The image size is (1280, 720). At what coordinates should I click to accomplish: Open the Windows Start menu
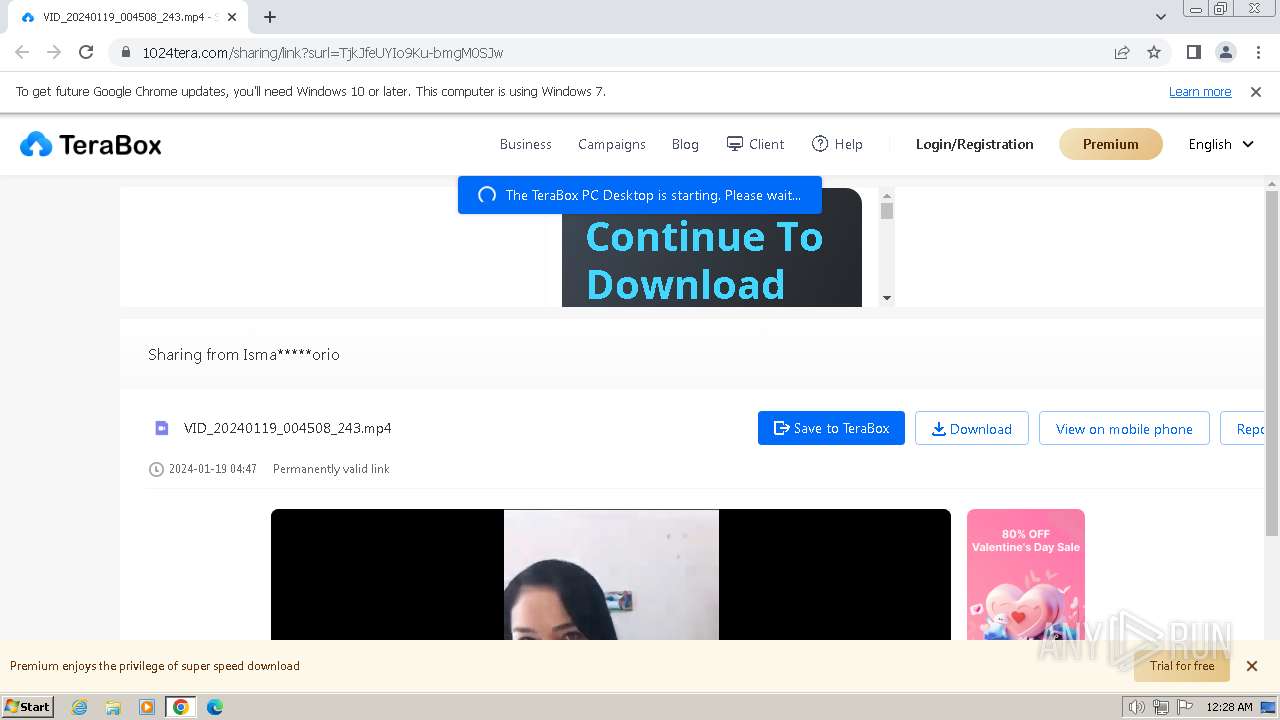click(x=28, y=707)
